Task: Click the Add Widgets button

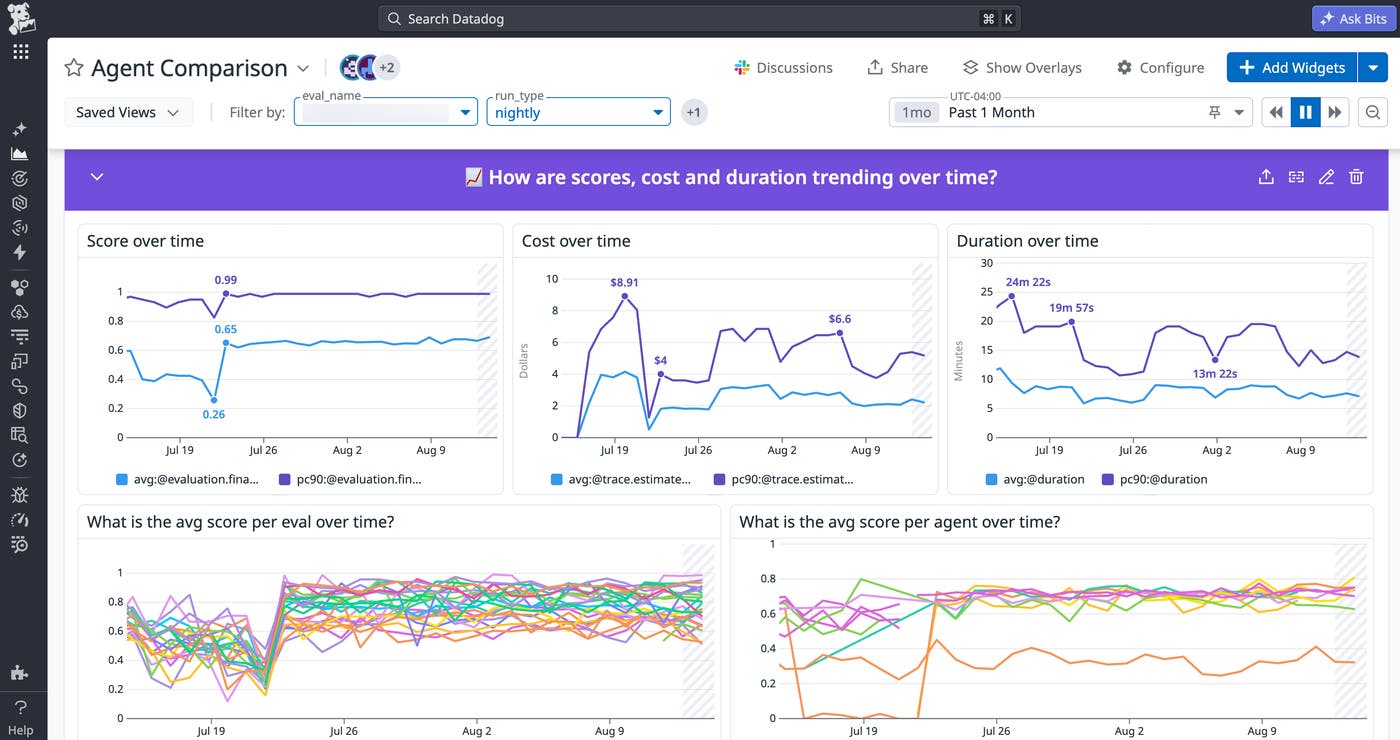Action: coord(1292,67)
